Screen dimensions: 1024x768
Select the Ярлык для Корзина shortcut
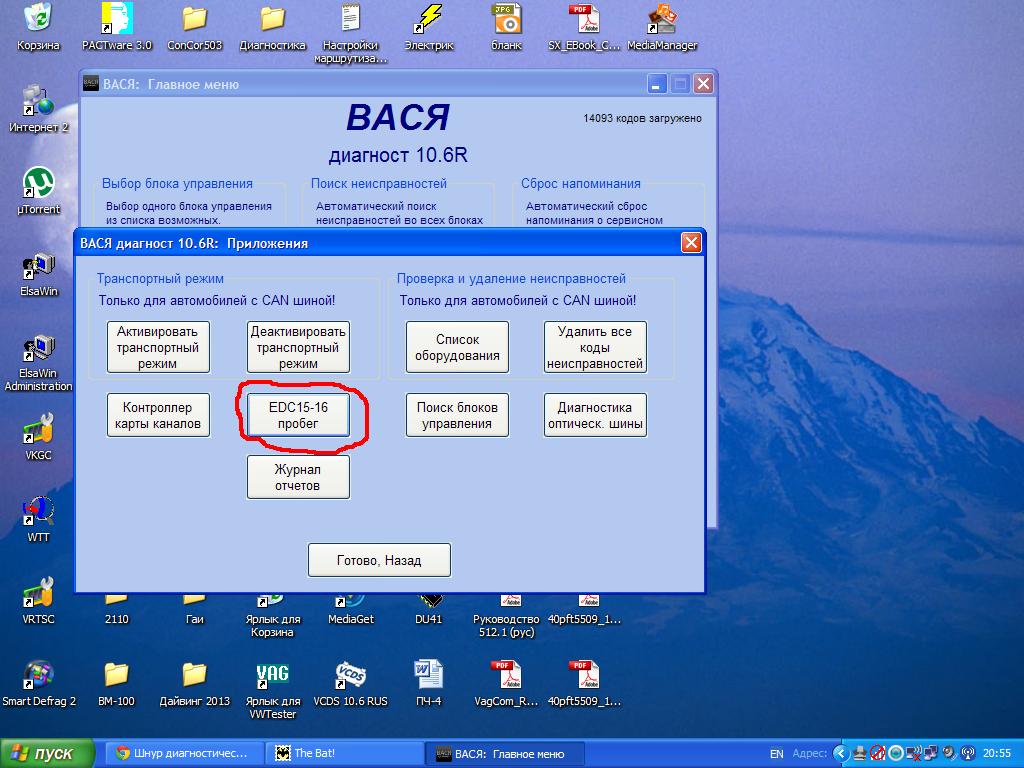(x=273, y=616)
